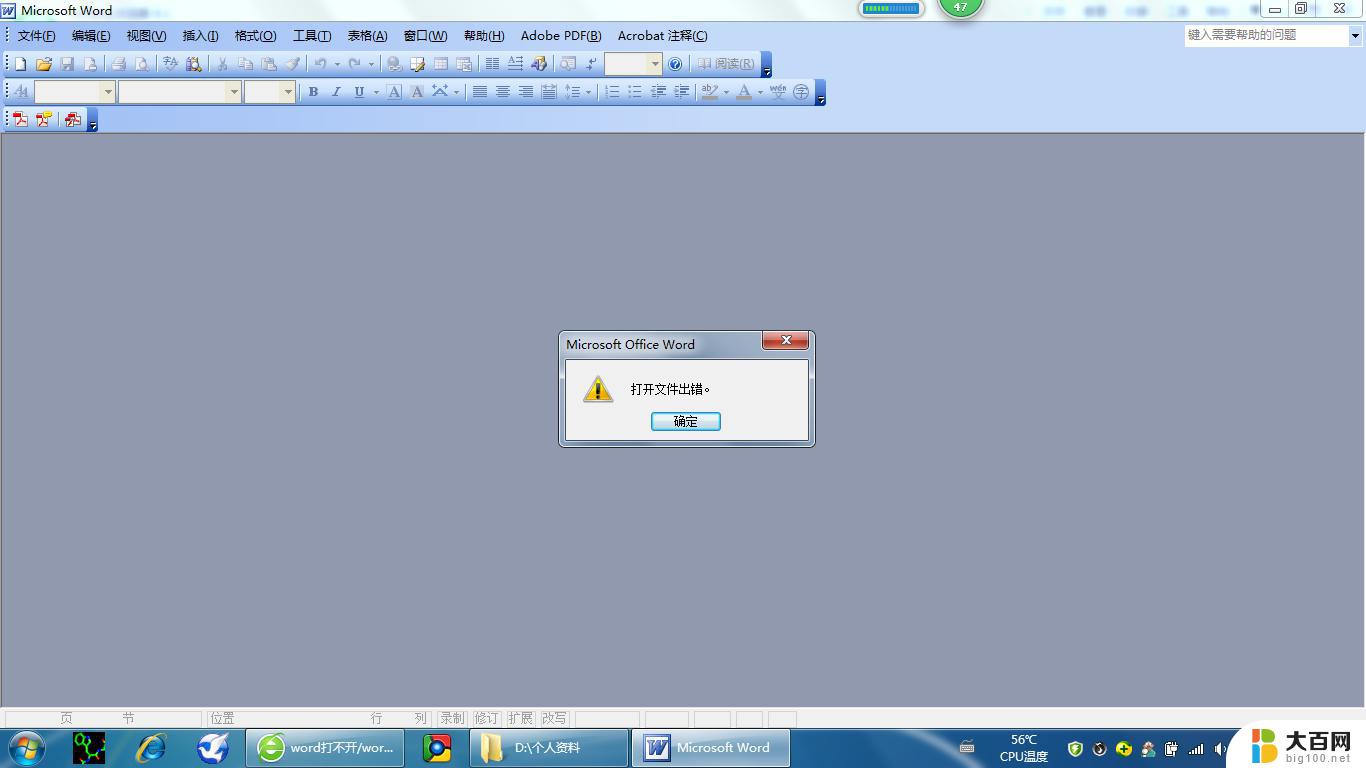
Task: Click the Decrease Indent icon
Action: click(658, 92)
